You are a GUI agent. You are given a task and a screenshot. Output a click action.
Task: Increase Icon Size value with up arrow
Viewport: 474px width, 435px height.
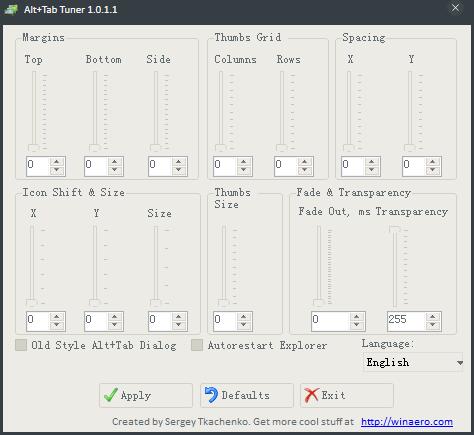[x=179, y=317]
